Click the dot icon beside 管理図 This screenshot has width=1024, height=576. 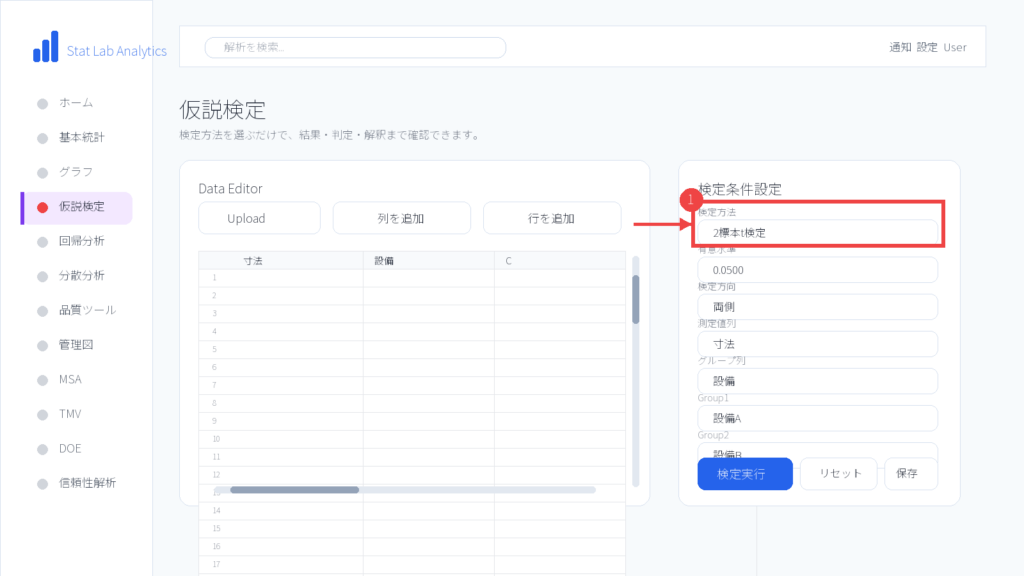(42, 345)
